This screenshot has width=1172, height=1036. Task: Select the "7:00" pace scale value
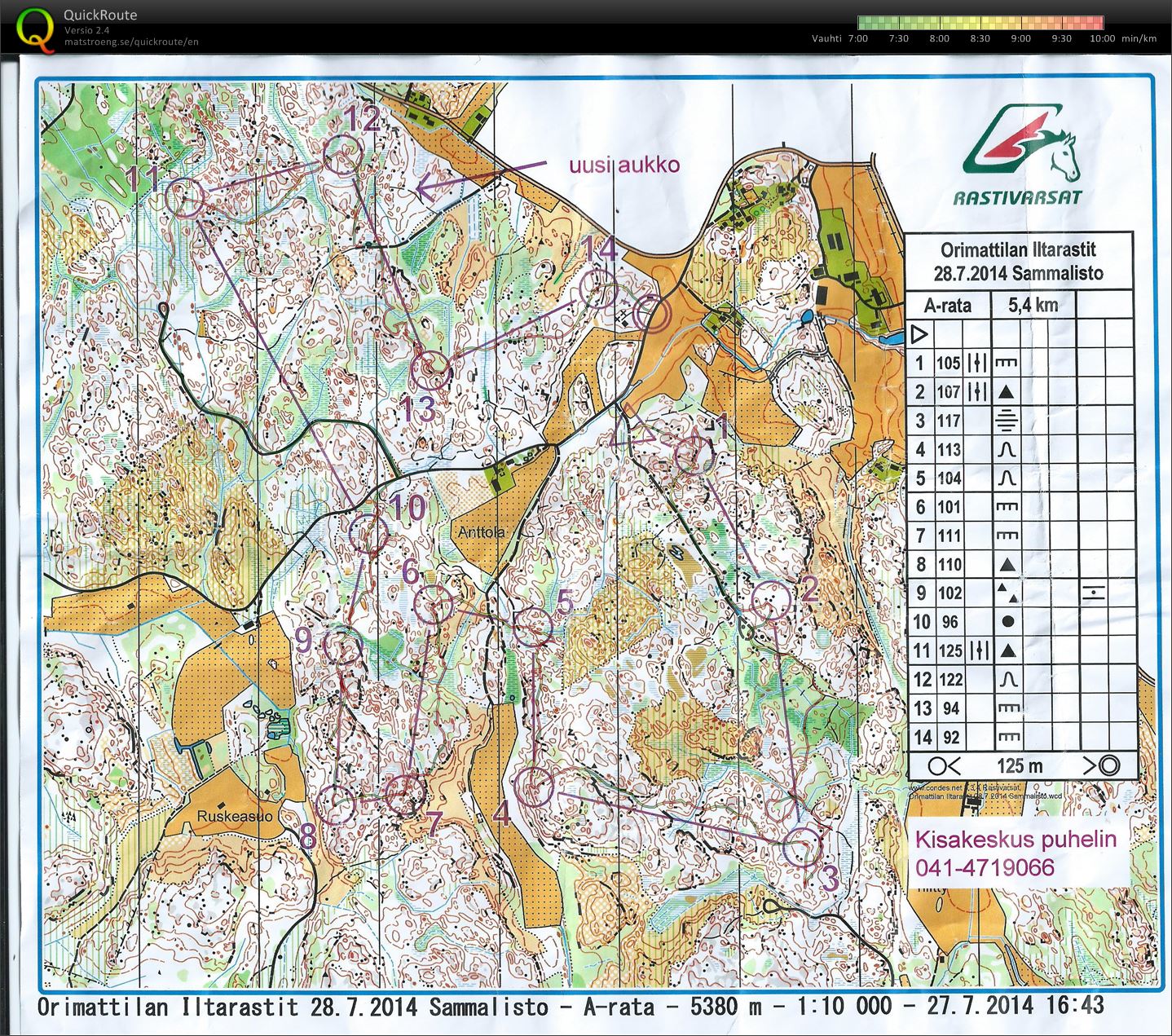click(857, 38)
